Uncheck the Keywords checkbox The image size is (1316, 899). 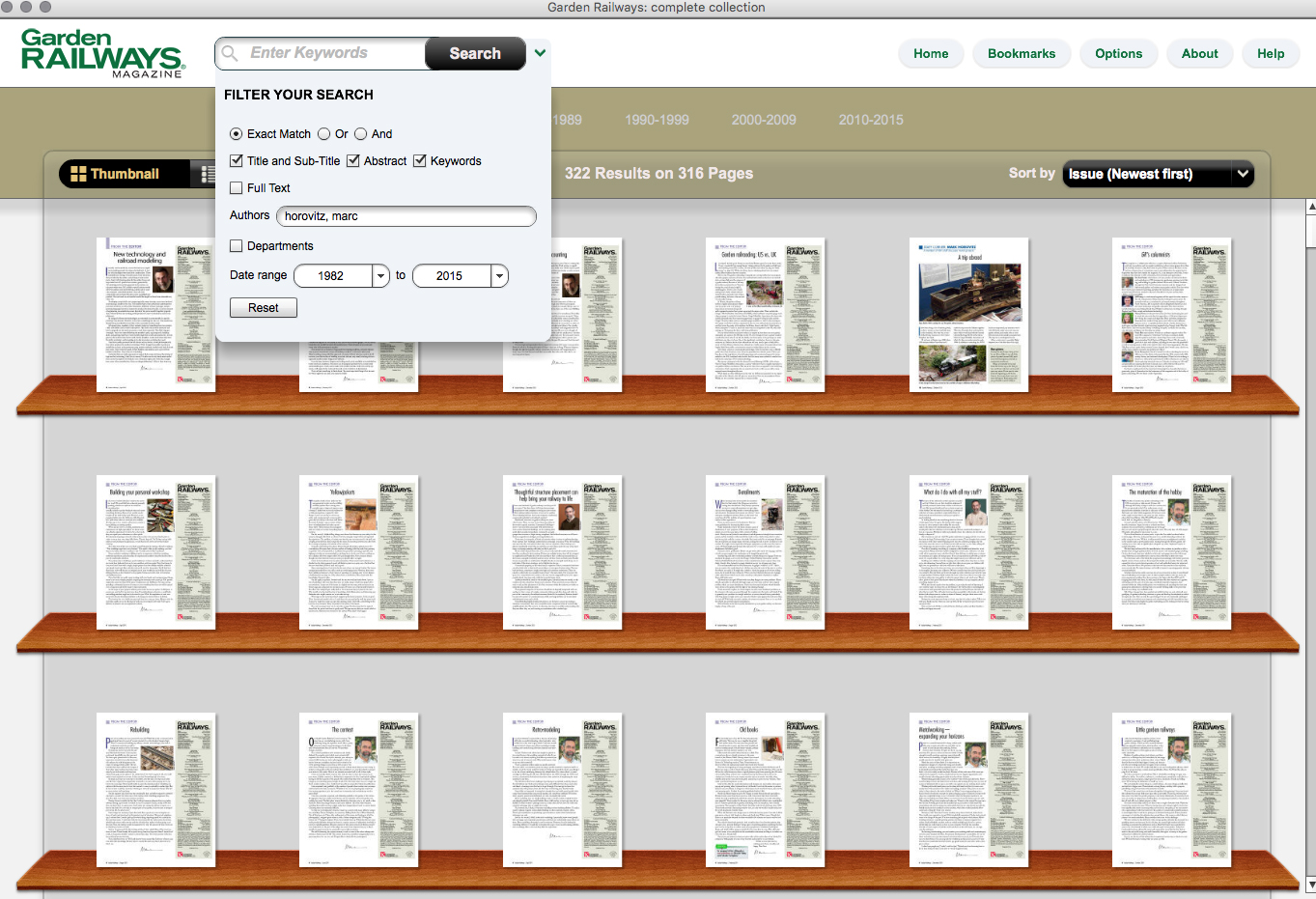[420, 161]
